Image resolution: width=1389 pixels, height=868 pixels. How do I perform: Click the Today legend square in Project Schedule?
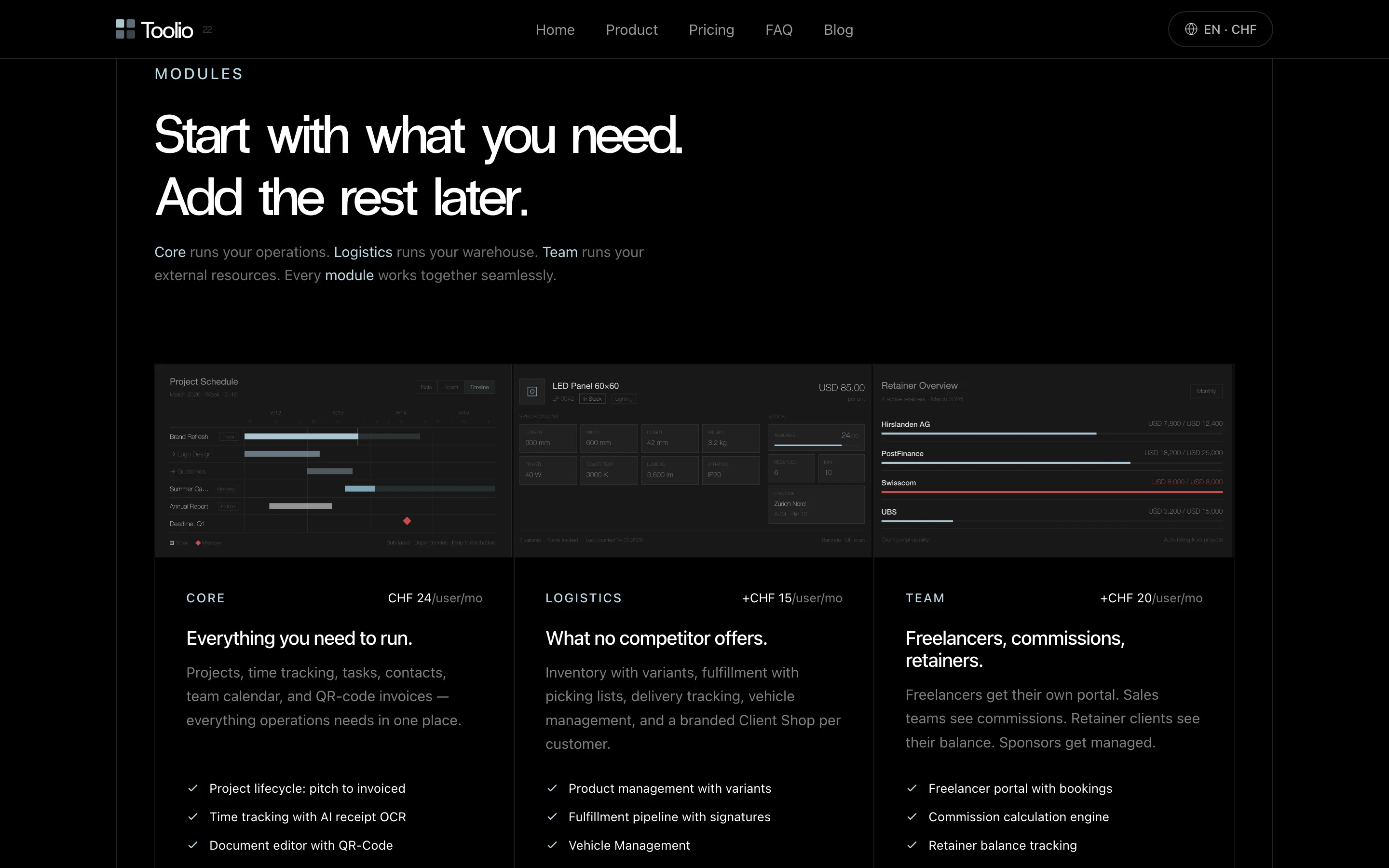(172, 543)
